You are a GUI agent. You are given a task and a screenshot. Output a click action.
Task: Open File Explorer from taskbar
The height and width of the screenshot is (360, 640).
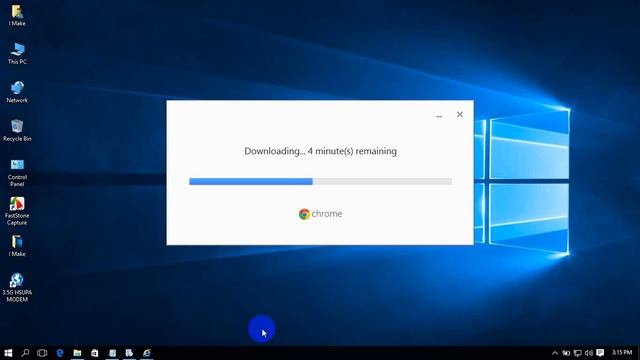(x=77, y=353)
